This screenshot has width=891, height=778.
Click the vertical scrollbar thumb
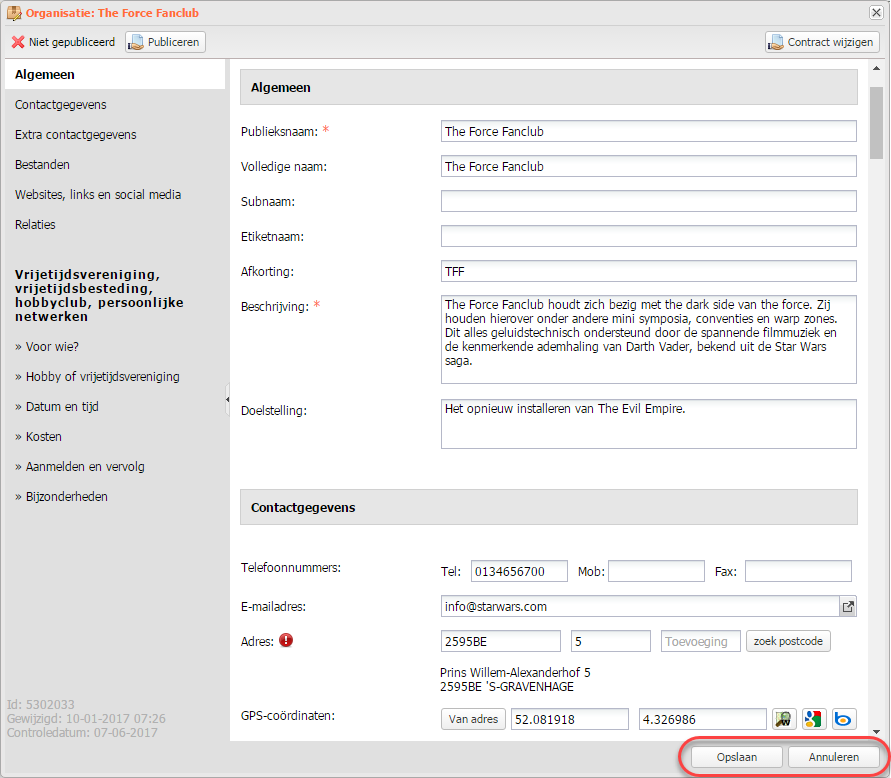click(876, 123)
